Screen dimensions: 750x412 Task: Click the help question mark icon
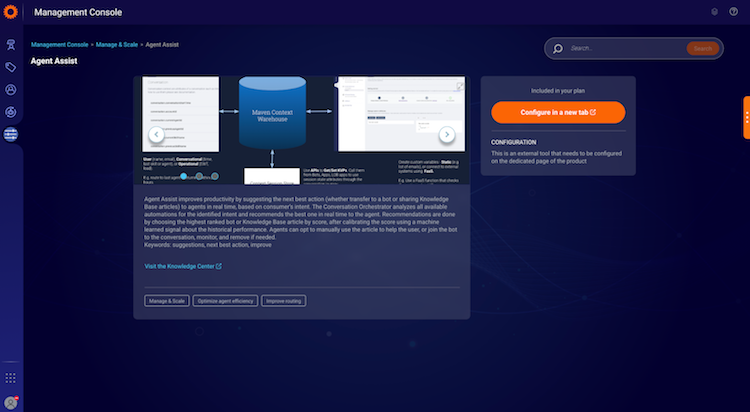[733, 11]
